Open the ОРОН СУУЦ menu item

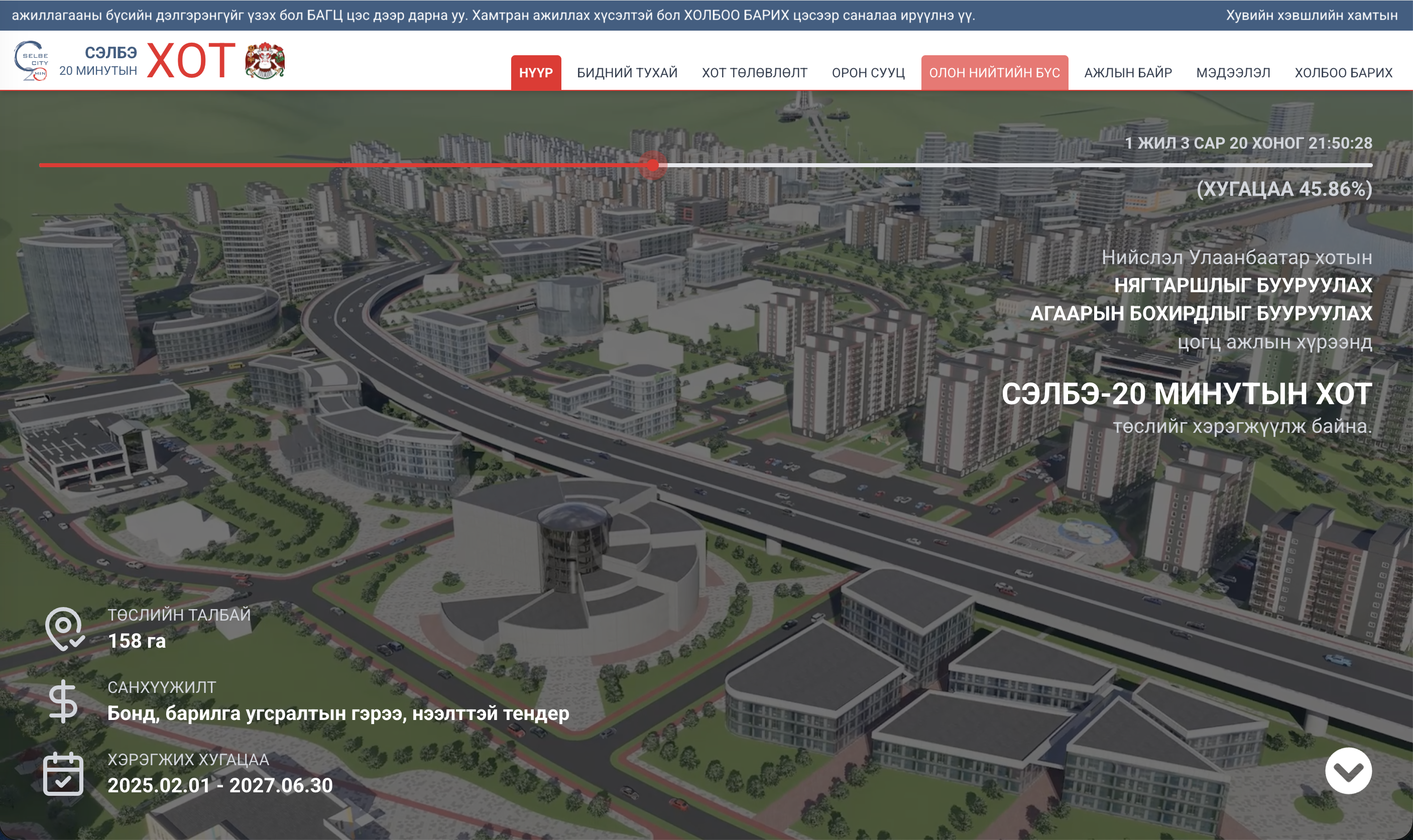(868, 72)
